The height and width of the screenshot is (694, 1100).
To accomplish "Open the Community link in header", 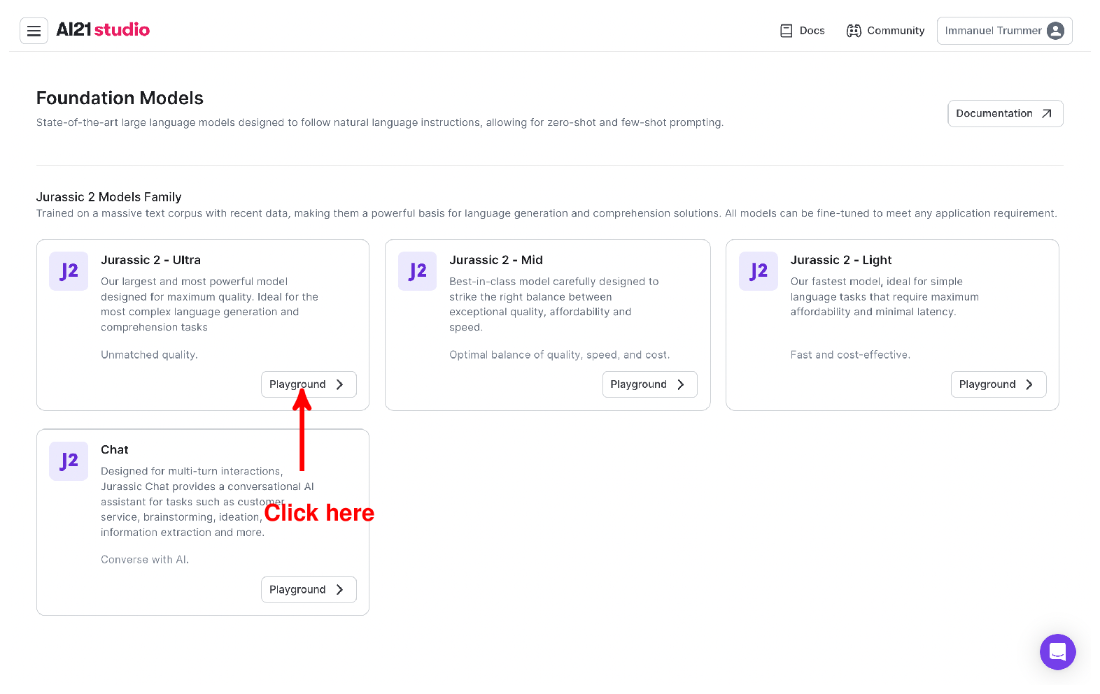I will [x=885, y=31].
